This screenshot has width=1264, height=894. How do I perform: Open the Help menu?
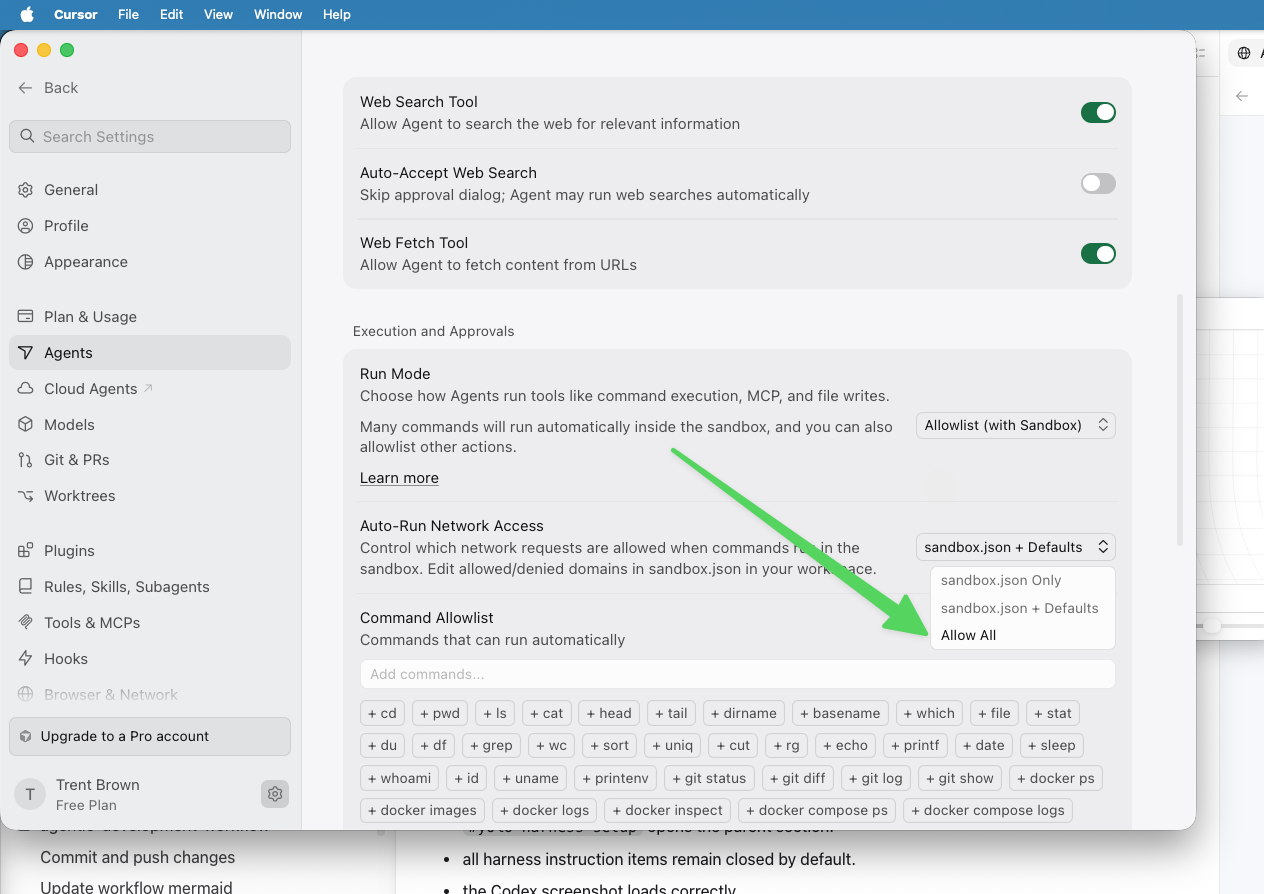(x=337, y=14)
